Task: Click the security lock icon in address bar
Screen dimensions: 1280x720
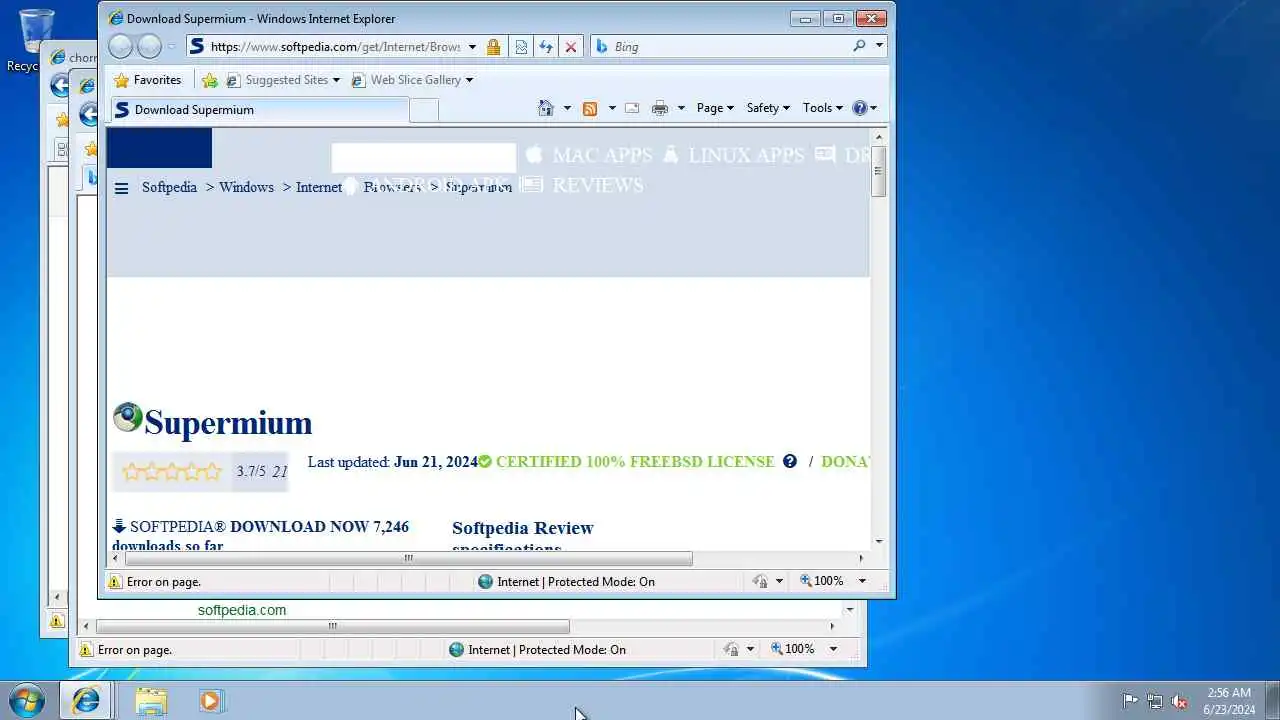Action: click(493, 46)
